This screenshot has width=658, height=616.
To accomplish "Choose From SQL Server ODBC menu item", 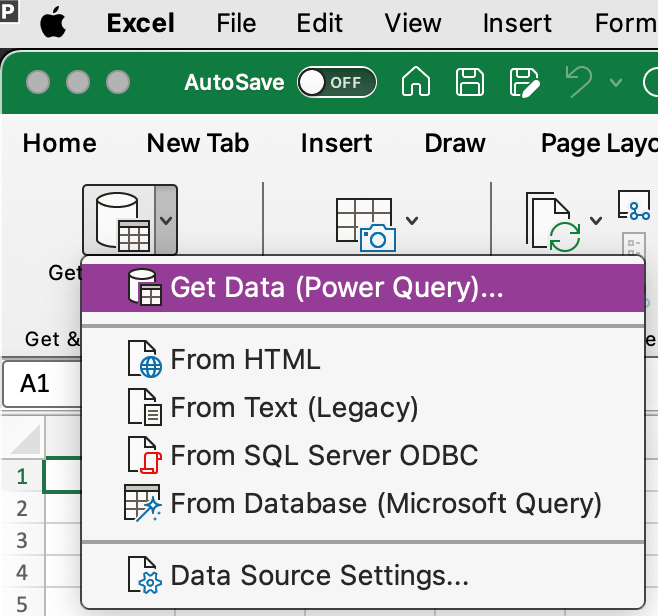I will [363, 455].
